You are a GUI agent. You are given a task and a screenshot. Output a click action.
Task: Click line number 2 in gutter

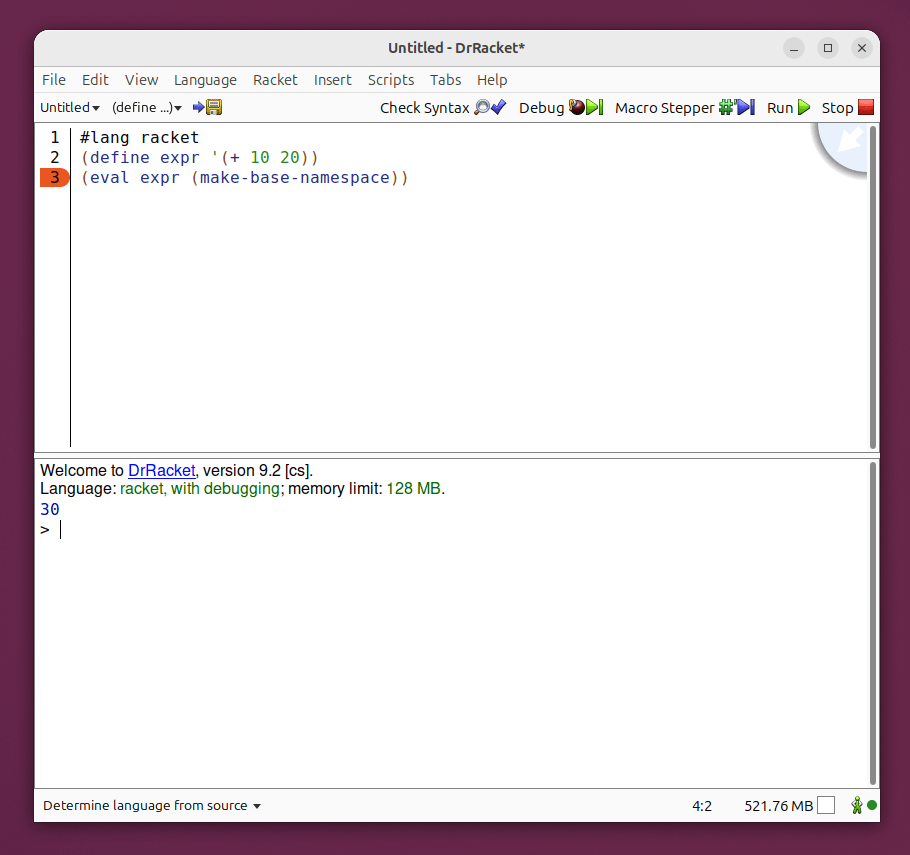point(55,157)
